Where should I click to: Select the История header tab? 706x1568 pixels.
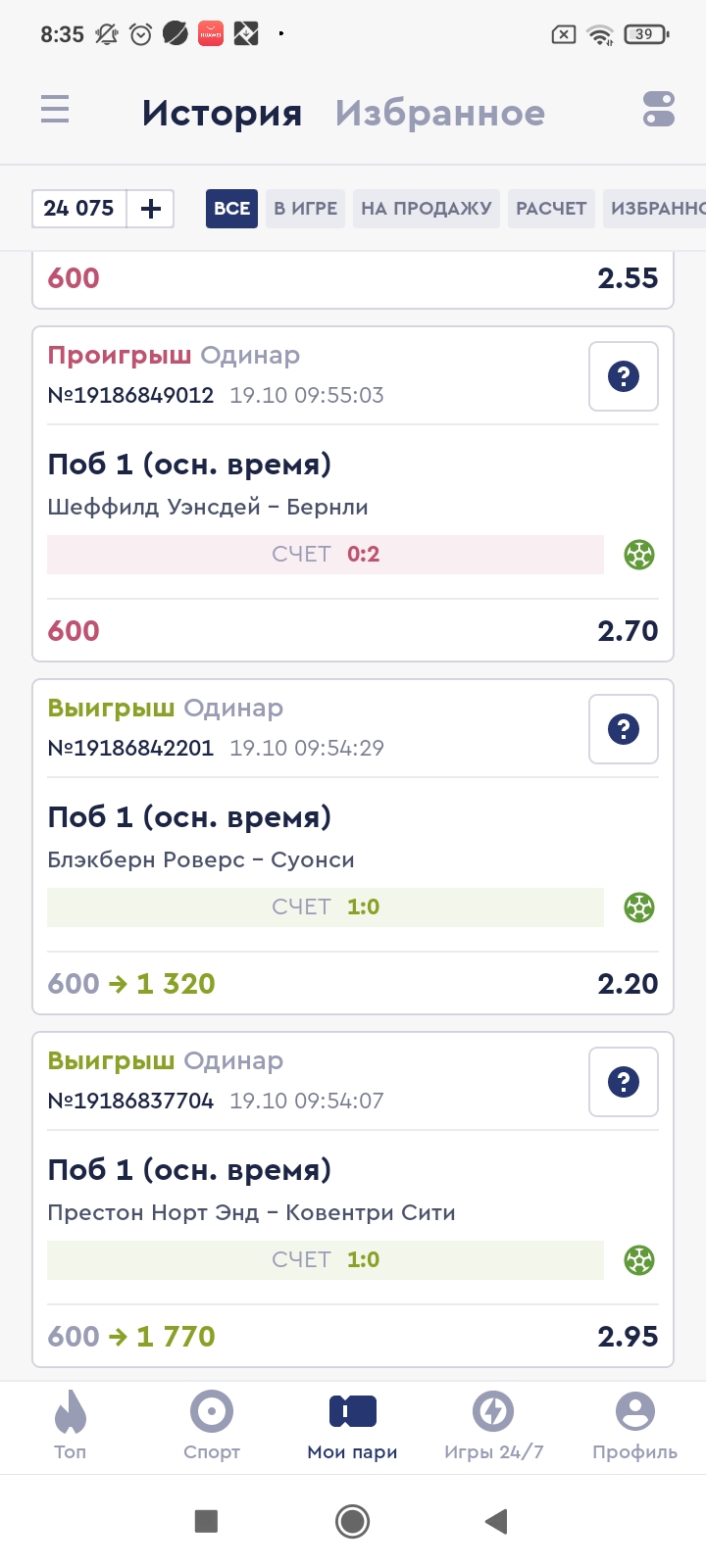pos(222,113)
